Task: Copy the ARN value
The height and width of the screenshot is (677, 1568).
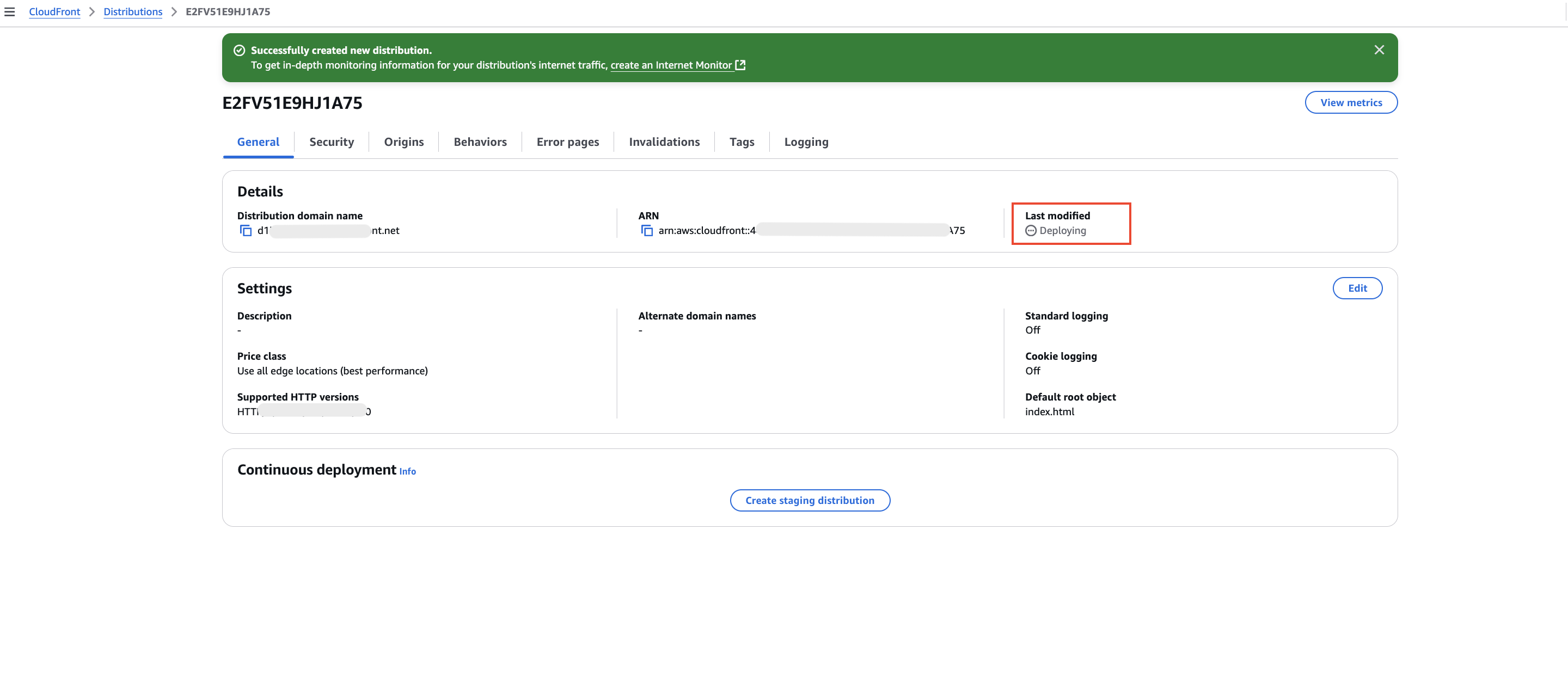Action: (x=646, y=231)
